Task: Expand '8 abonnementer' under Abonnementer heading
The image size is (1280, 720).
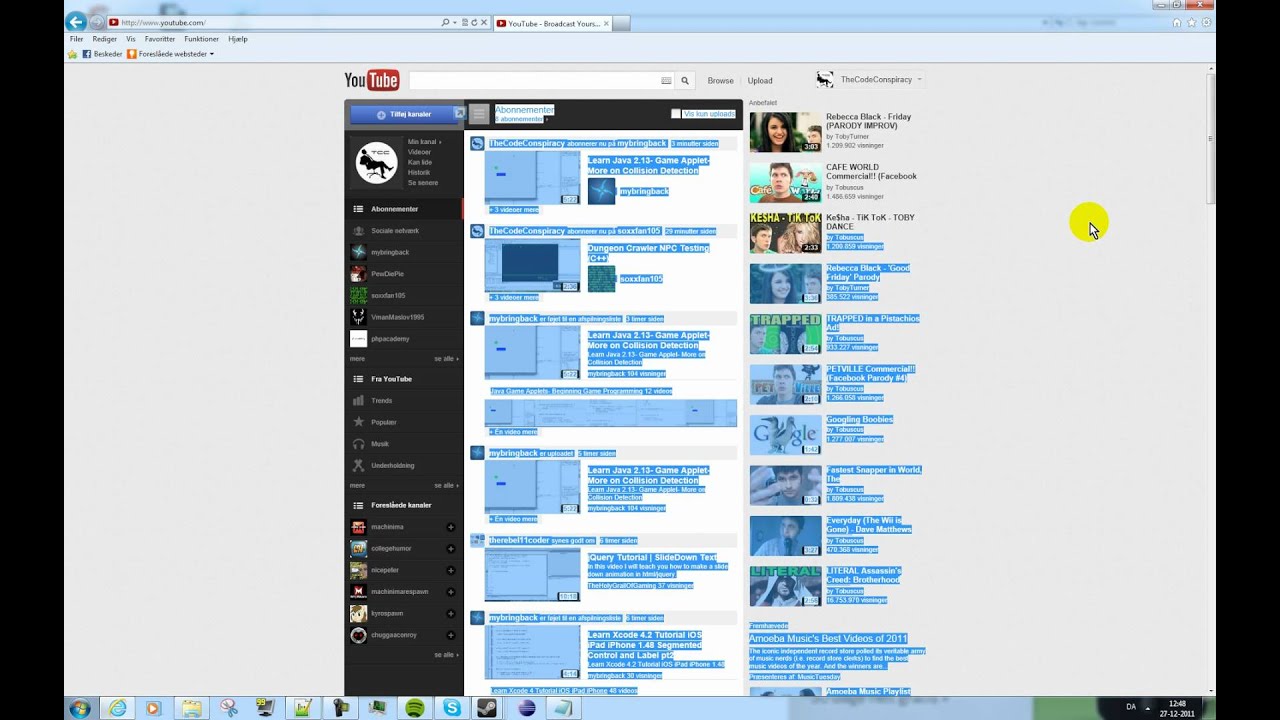Action: coord(521,119)
